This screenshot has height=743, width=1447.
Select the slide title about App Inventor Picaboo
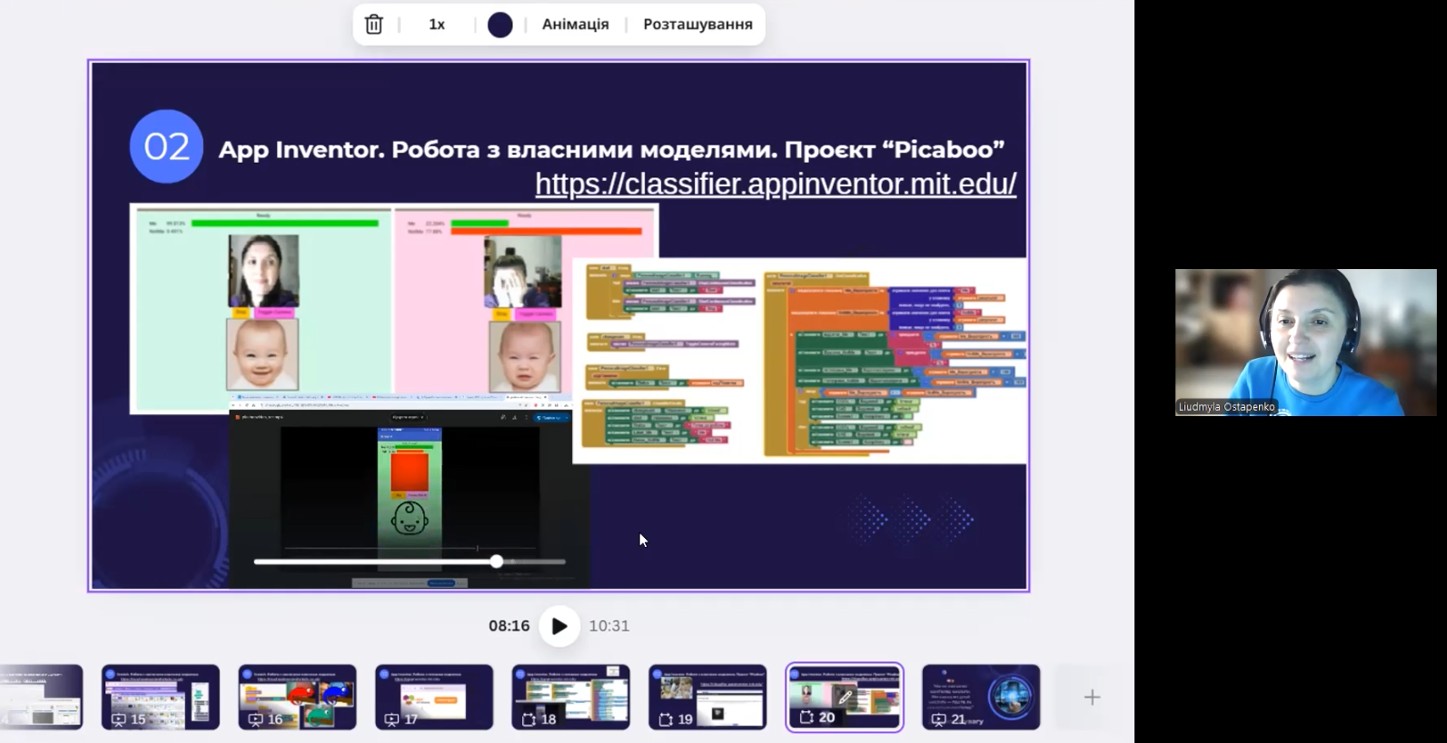point(612,149)
